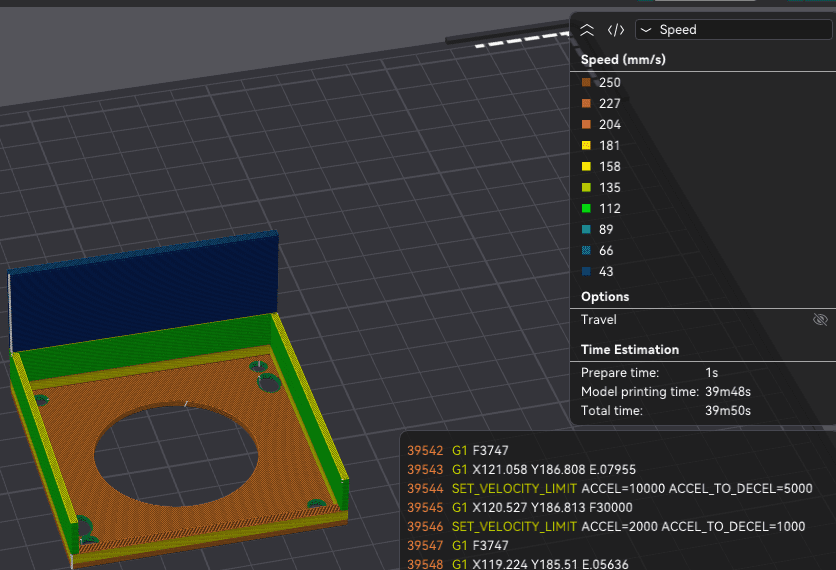Screen dimensions: 836x570
Task: Click Model printing time value 39m48s
Action: tap(728, 391)
